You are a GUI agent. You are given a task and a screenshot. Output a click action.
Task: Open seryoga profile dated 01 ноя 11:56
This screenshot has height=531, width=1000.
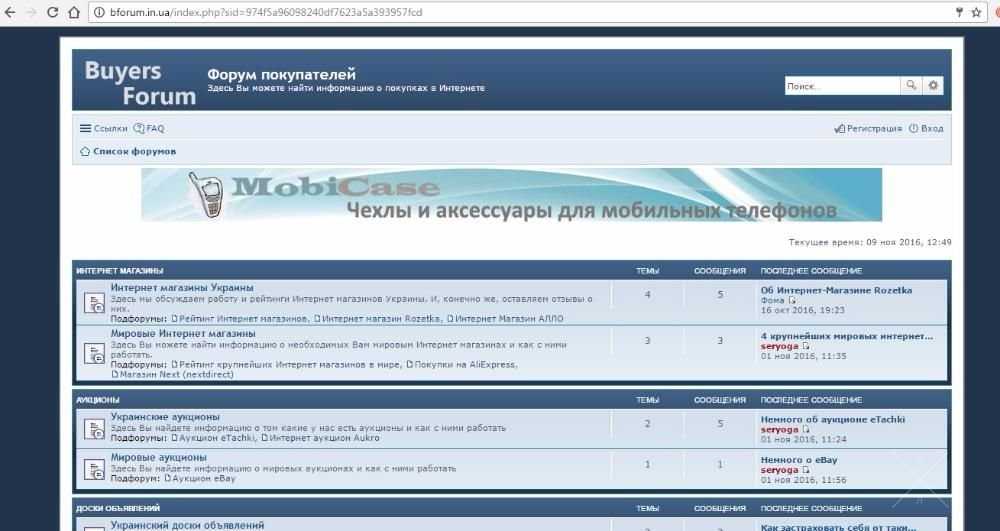[779, 470]
